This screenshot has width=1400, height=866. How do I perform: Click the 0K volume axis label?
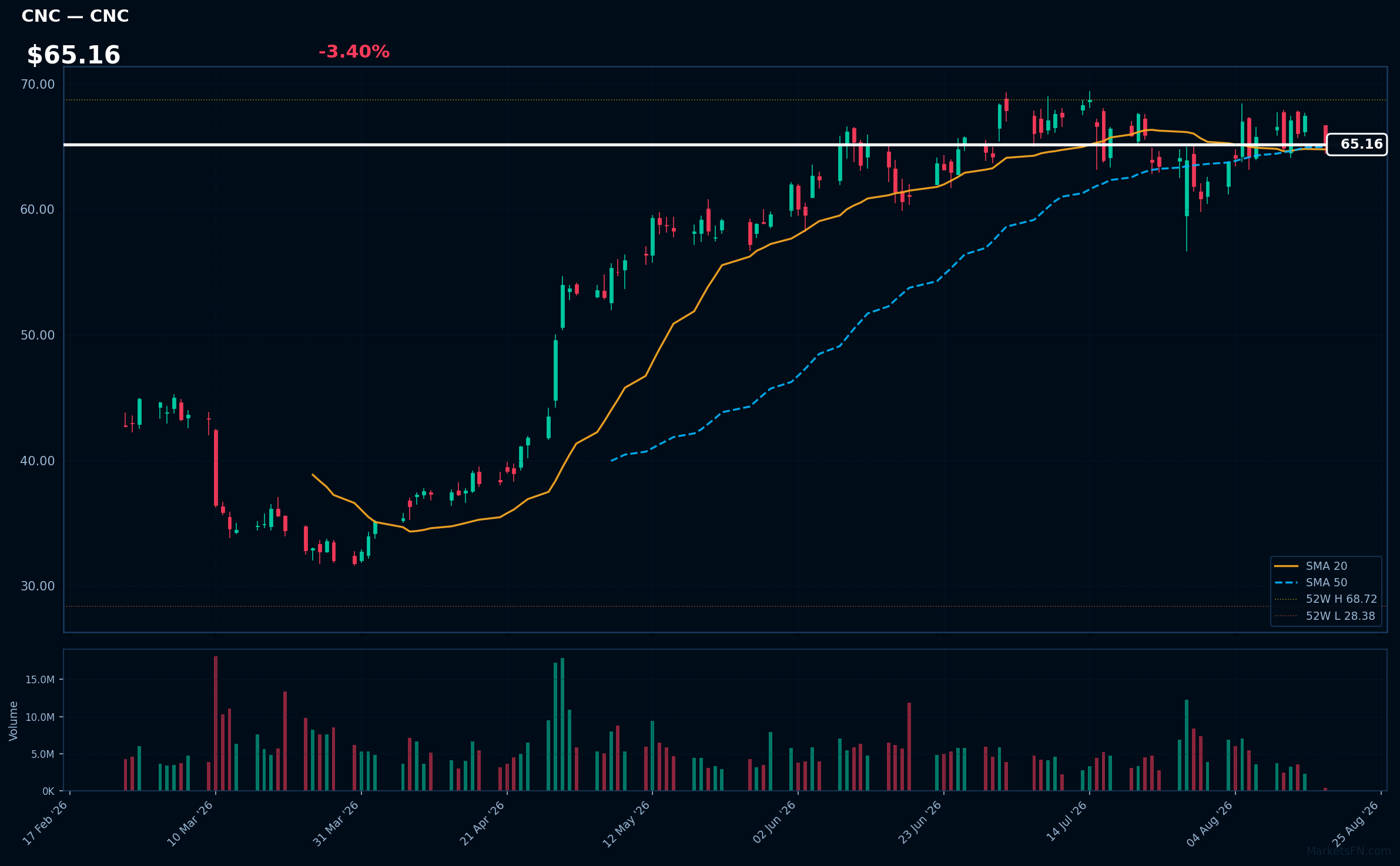[49, 791]
